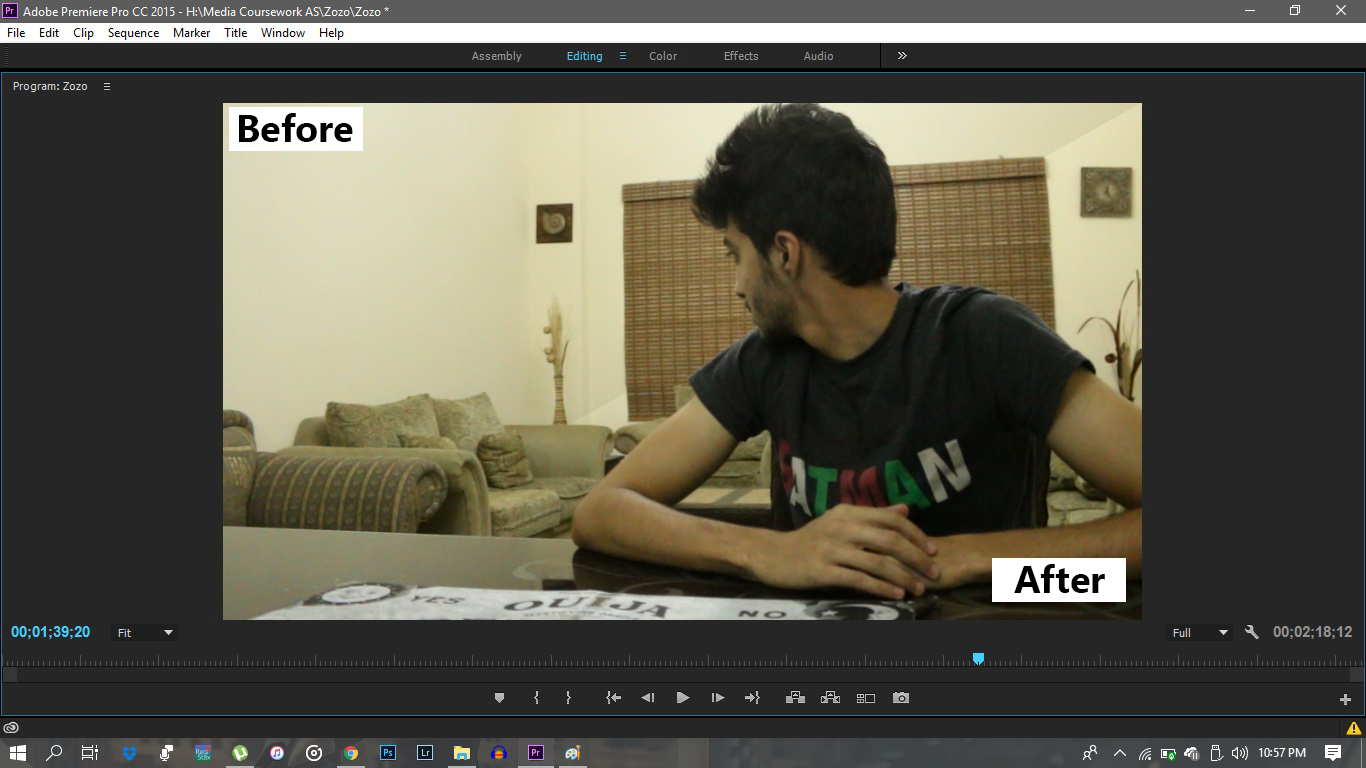Switch to the Color workspace
1366x768 pixels.
pos(663,56)
